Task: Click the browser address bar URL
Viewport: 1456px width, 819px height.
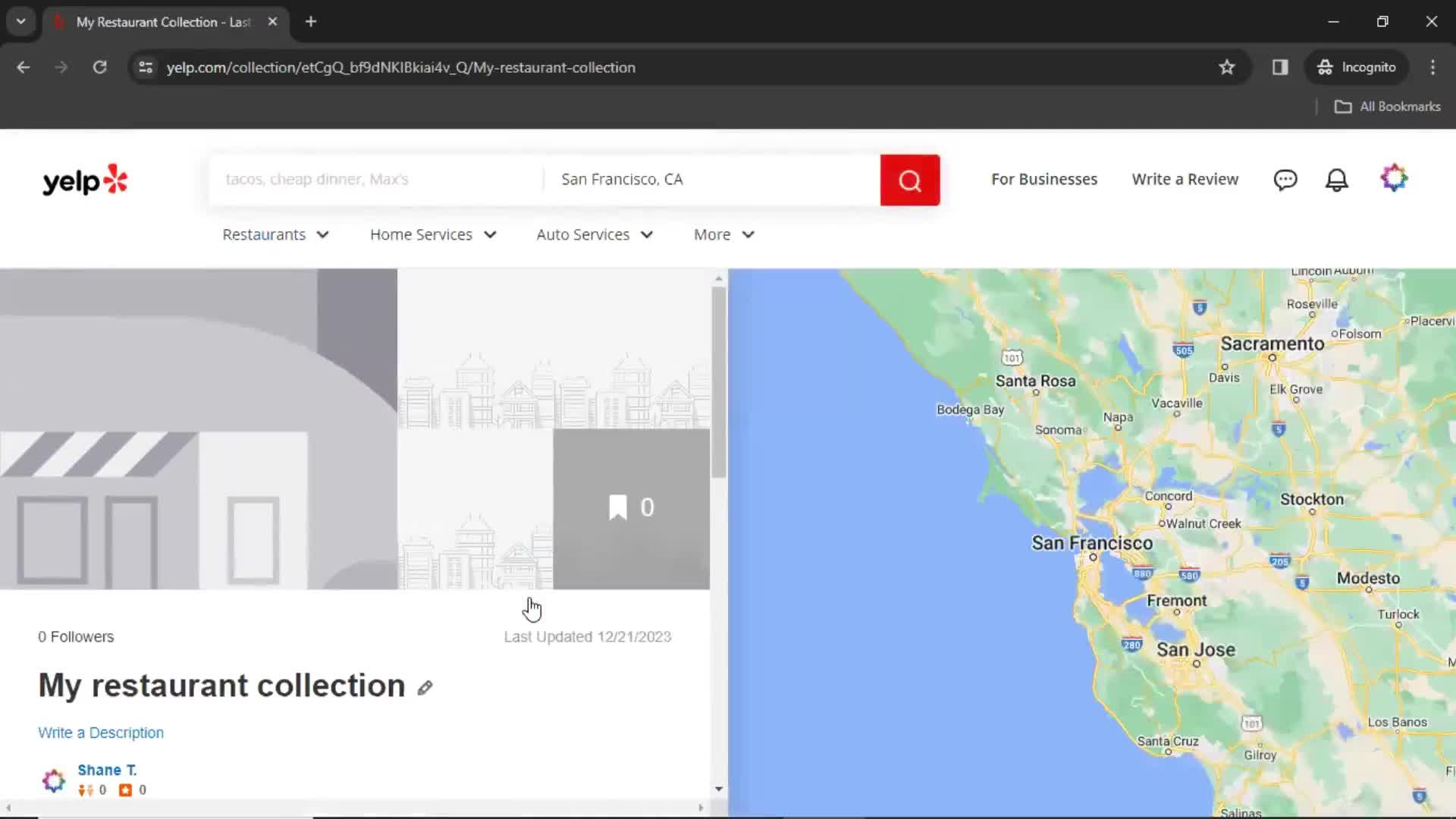Action: point(401,67)
